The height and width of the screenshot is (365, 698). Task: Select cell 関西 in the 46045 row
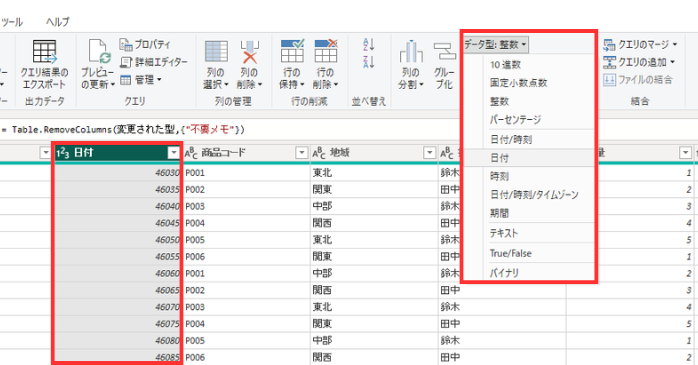[x=374, y=223]
